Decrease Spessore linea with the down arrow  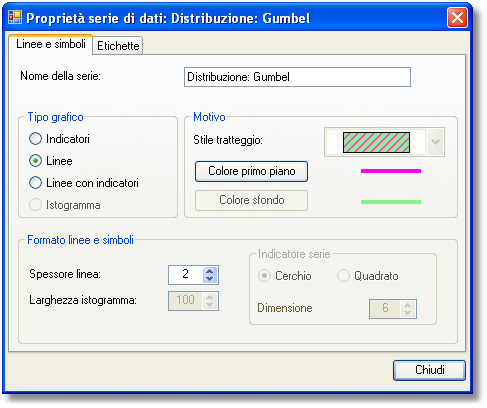tap(209, 279)
